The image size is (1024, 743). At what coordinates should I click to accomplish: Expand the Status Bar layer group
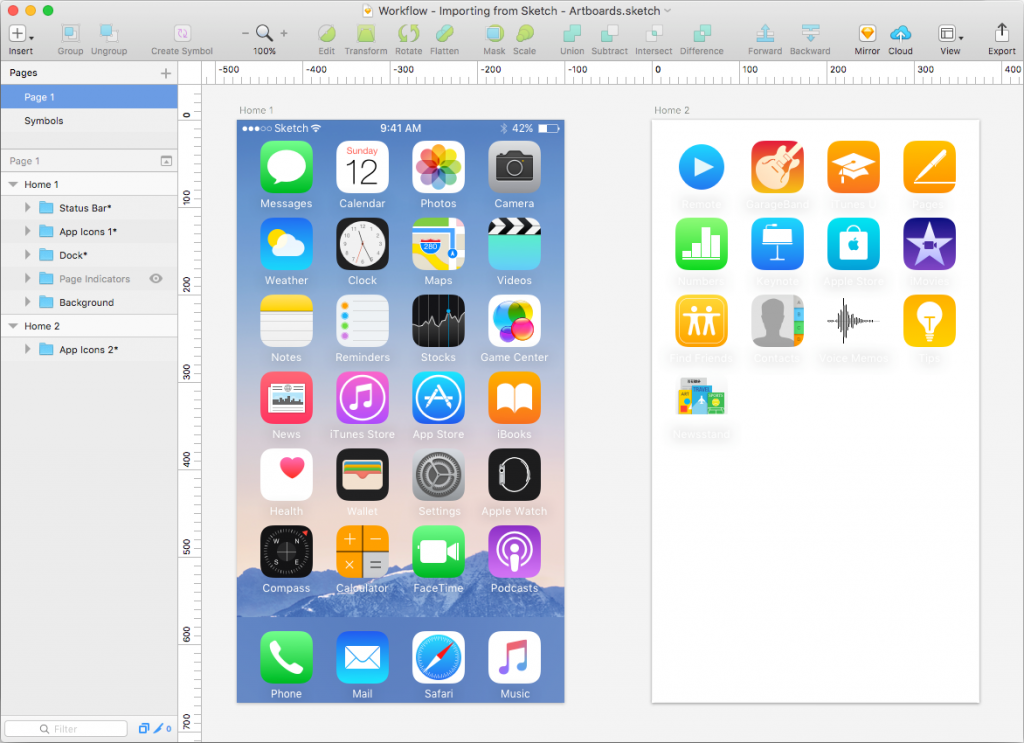pos(27,208)
